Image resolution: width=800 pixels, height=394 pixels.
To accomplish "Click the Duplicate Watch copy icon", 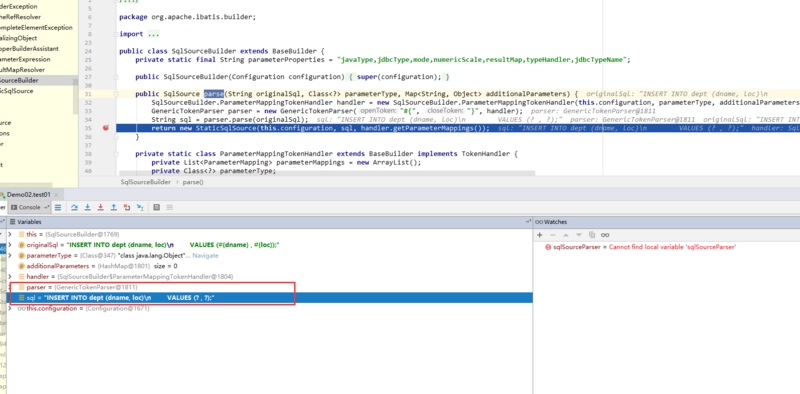I will (x=592, y=235).
